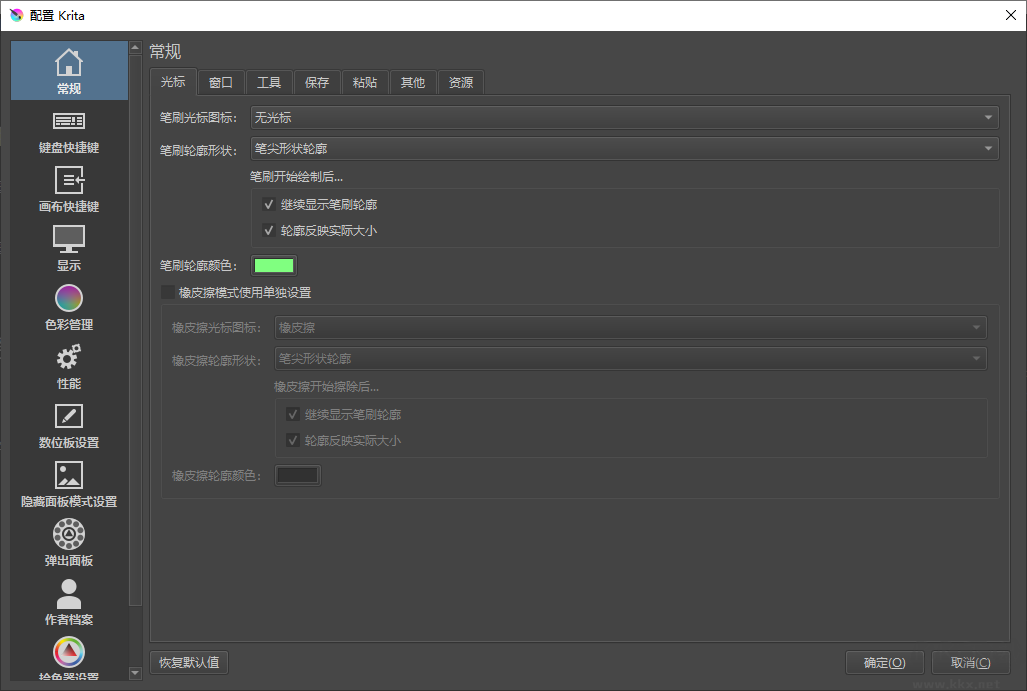Open the 笔刷光标图标 dropdown showing 无光标
Screen dimensions: 1027x691
tap(625, 117)
